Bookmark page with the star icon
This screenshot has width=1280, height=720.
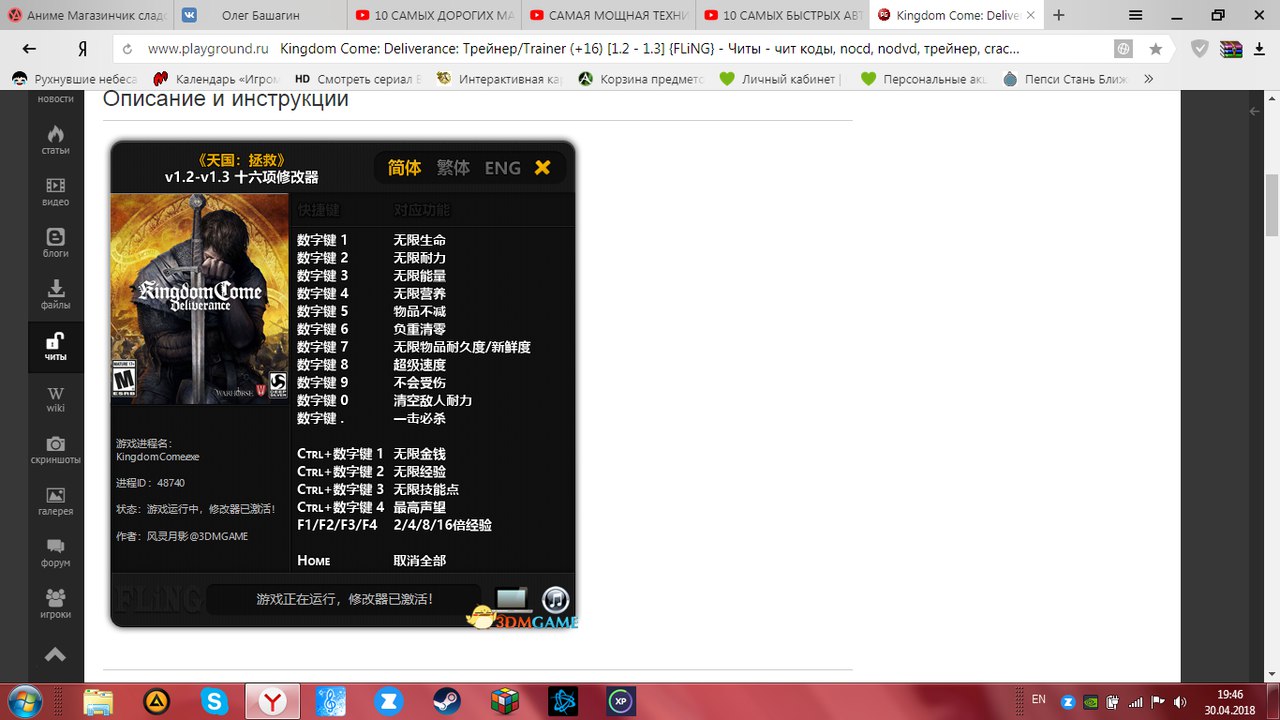(x=1156, y=48)
